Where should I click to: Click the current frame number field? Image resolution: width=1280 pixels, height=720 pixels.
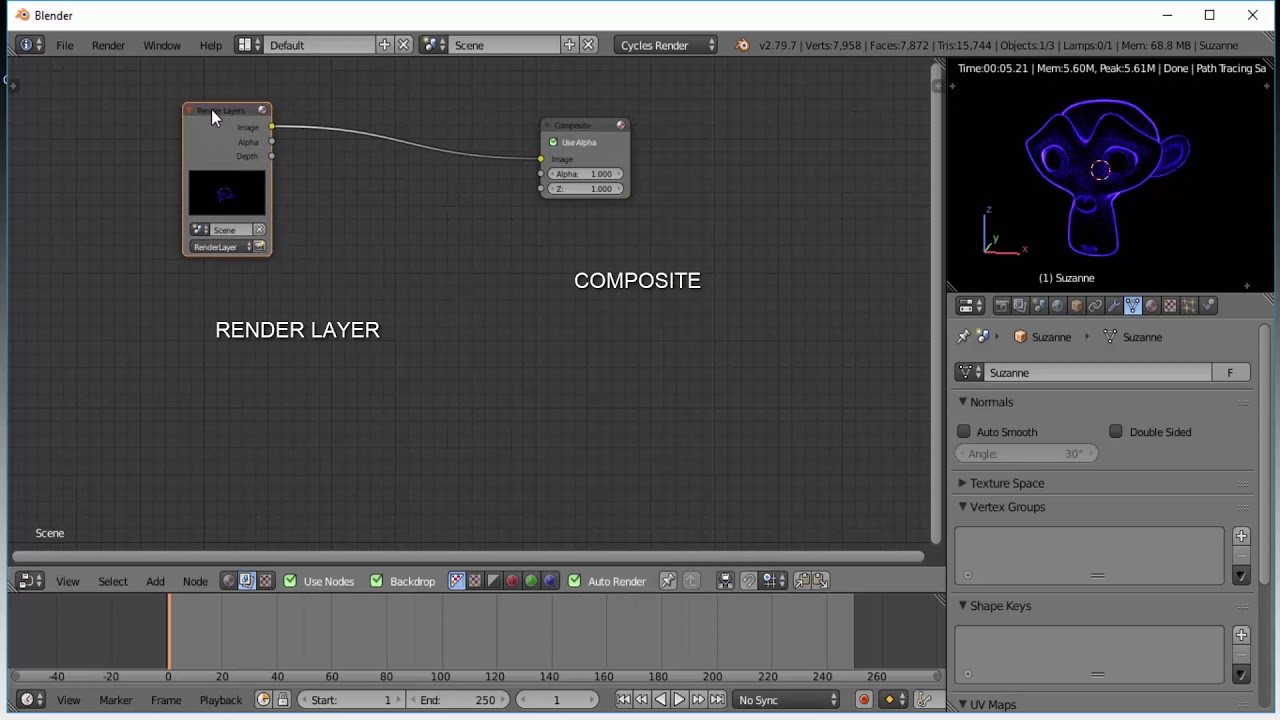point(556,700)
